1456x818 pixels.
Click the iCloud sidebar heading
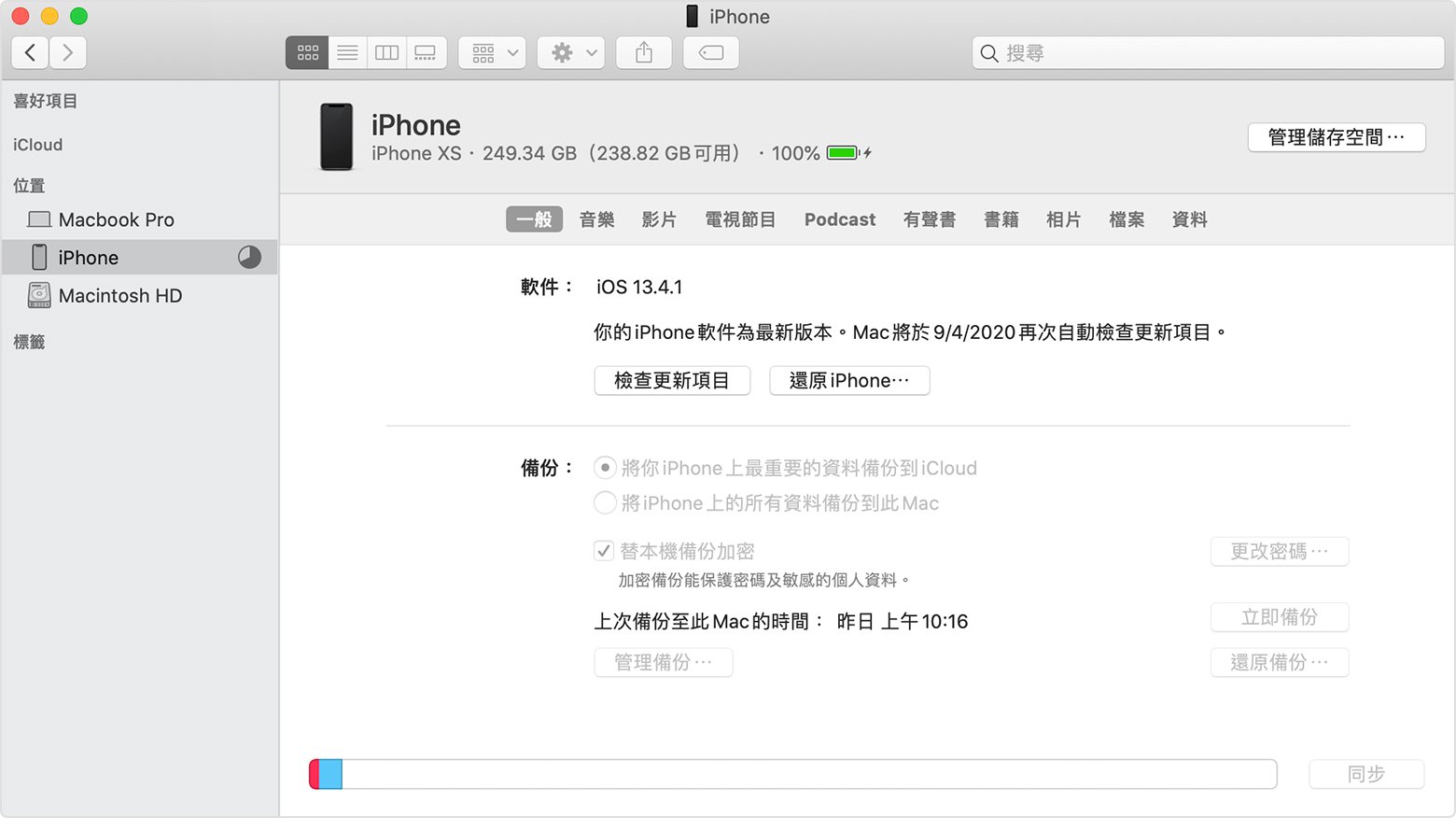(x=38, y=145)
